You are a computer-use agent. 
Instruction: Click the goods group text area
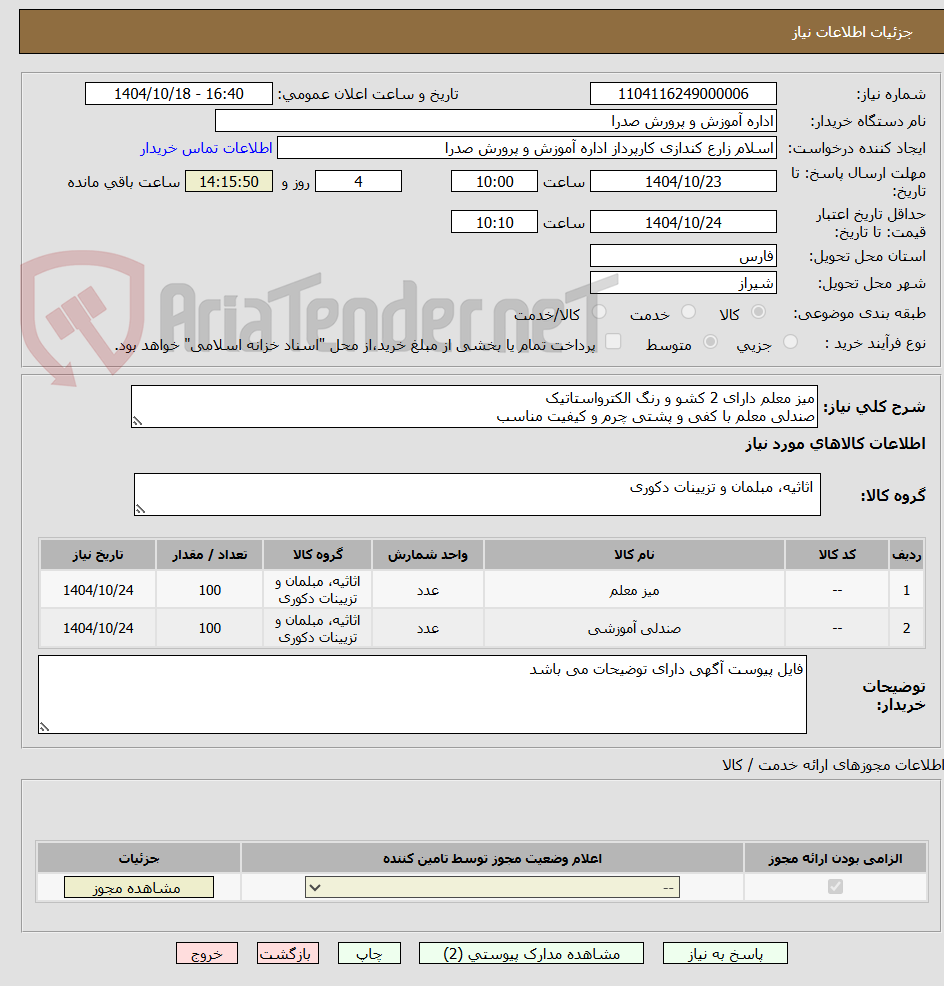[x=477, y=494]
